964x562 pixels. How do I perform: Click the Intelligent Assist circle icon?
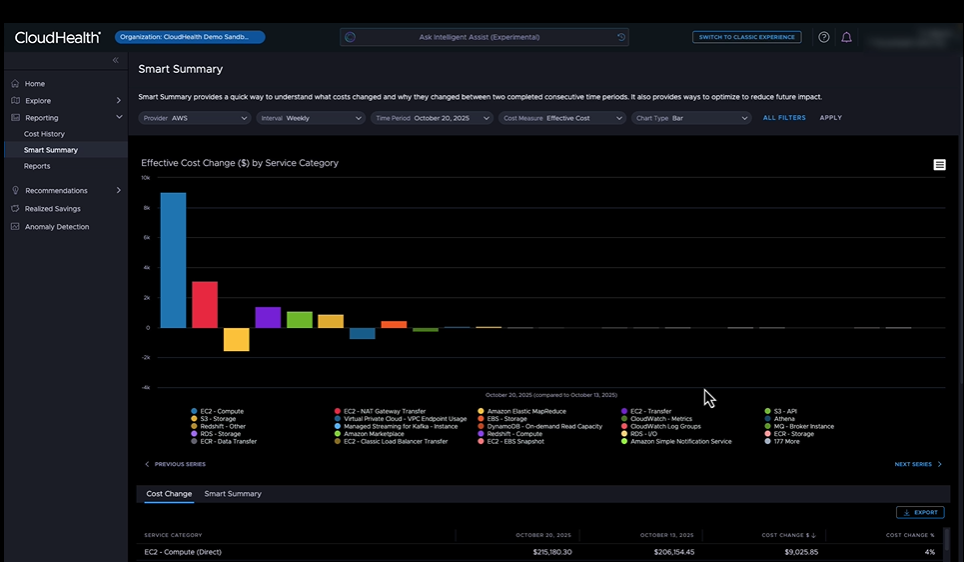click(350, 38)
